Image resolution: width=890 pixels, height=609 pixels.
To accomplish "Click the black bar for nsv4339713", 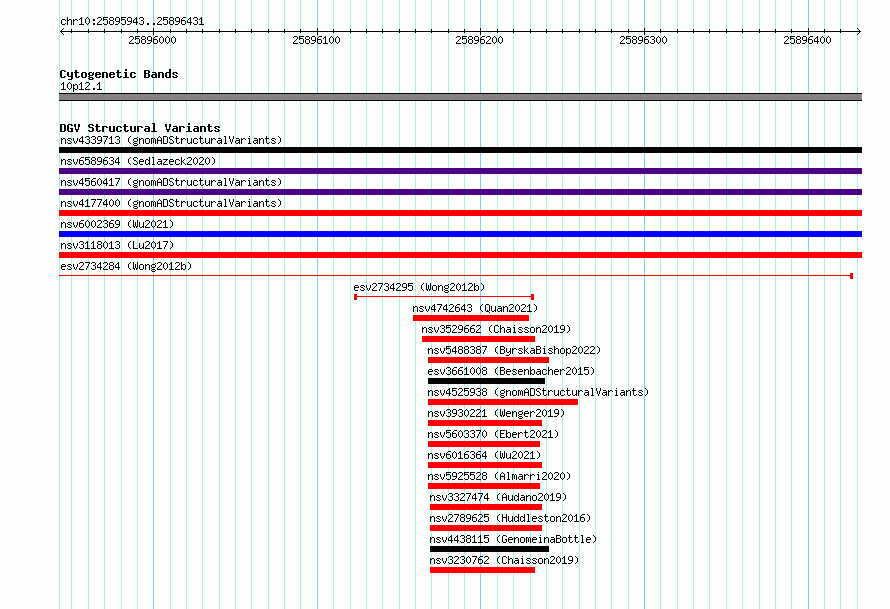I will click(460, 150).
